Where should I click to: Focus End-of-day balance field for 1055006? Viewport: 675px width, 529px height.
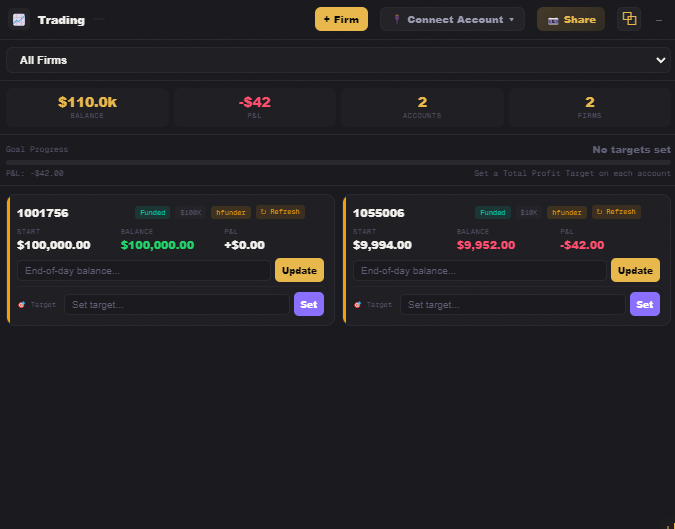480,271
